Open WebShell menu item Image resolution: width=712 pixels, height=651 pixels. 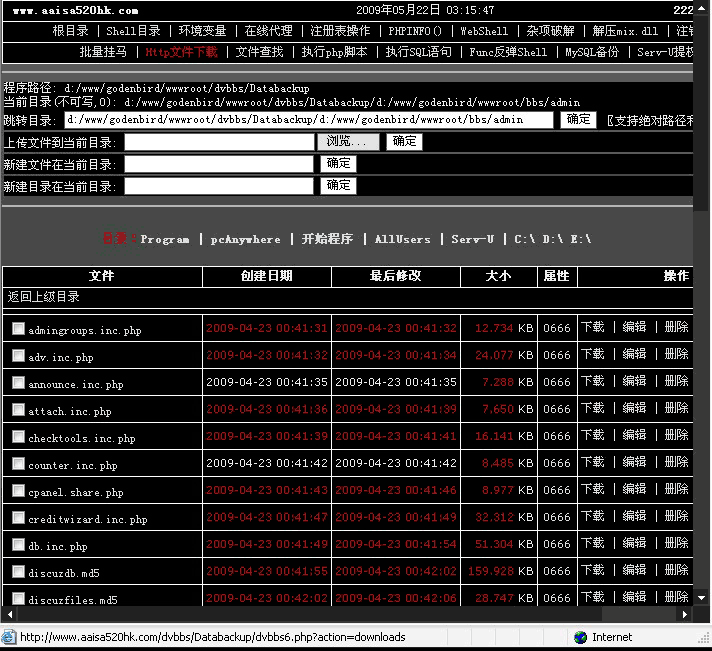click(x=484, y=31)
